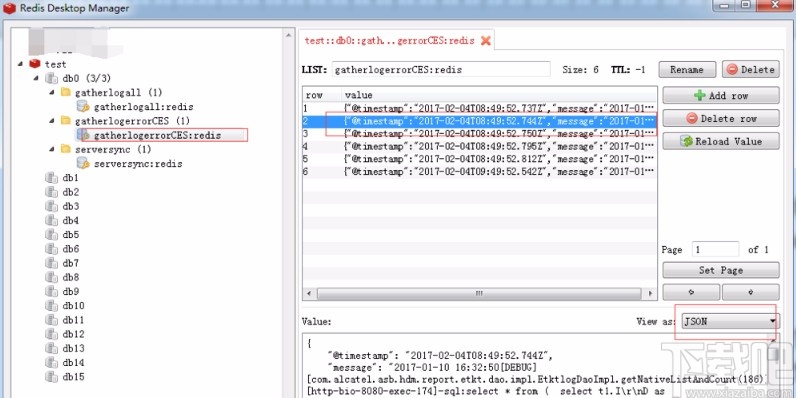Image resolution: width=796 pixels, height=398 pixels.
Task: Click the db14 database icon
Action: [x=51, y=362]
